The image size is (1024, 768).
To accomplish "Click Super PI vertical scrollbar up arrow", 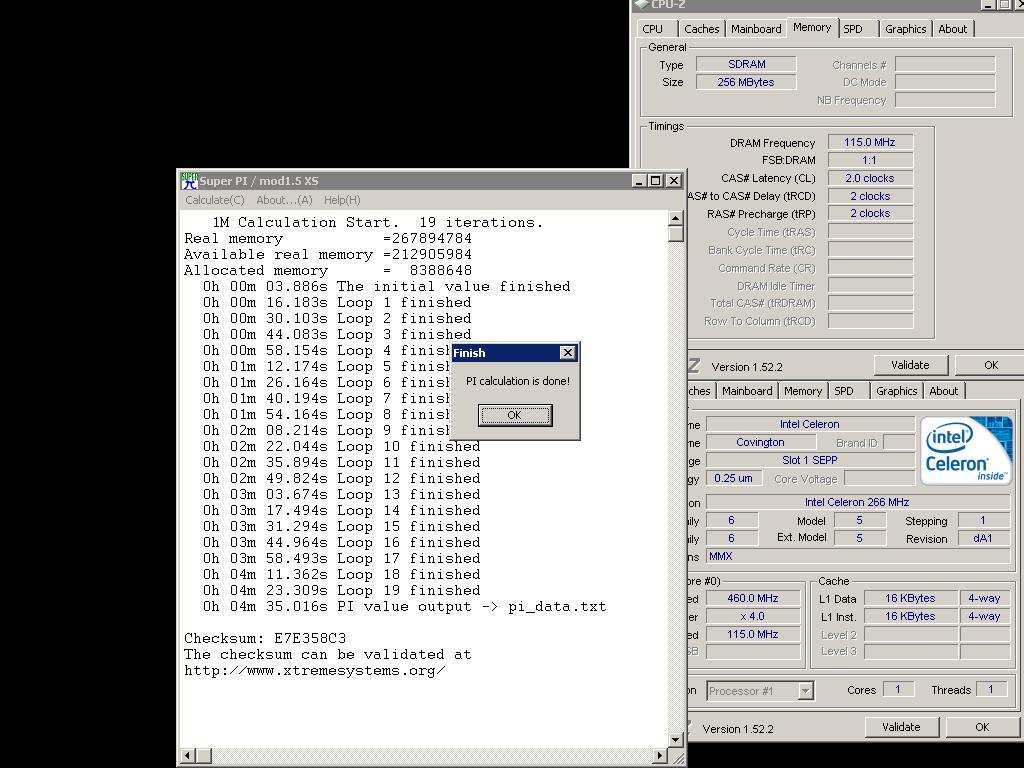I will (676, 219).
